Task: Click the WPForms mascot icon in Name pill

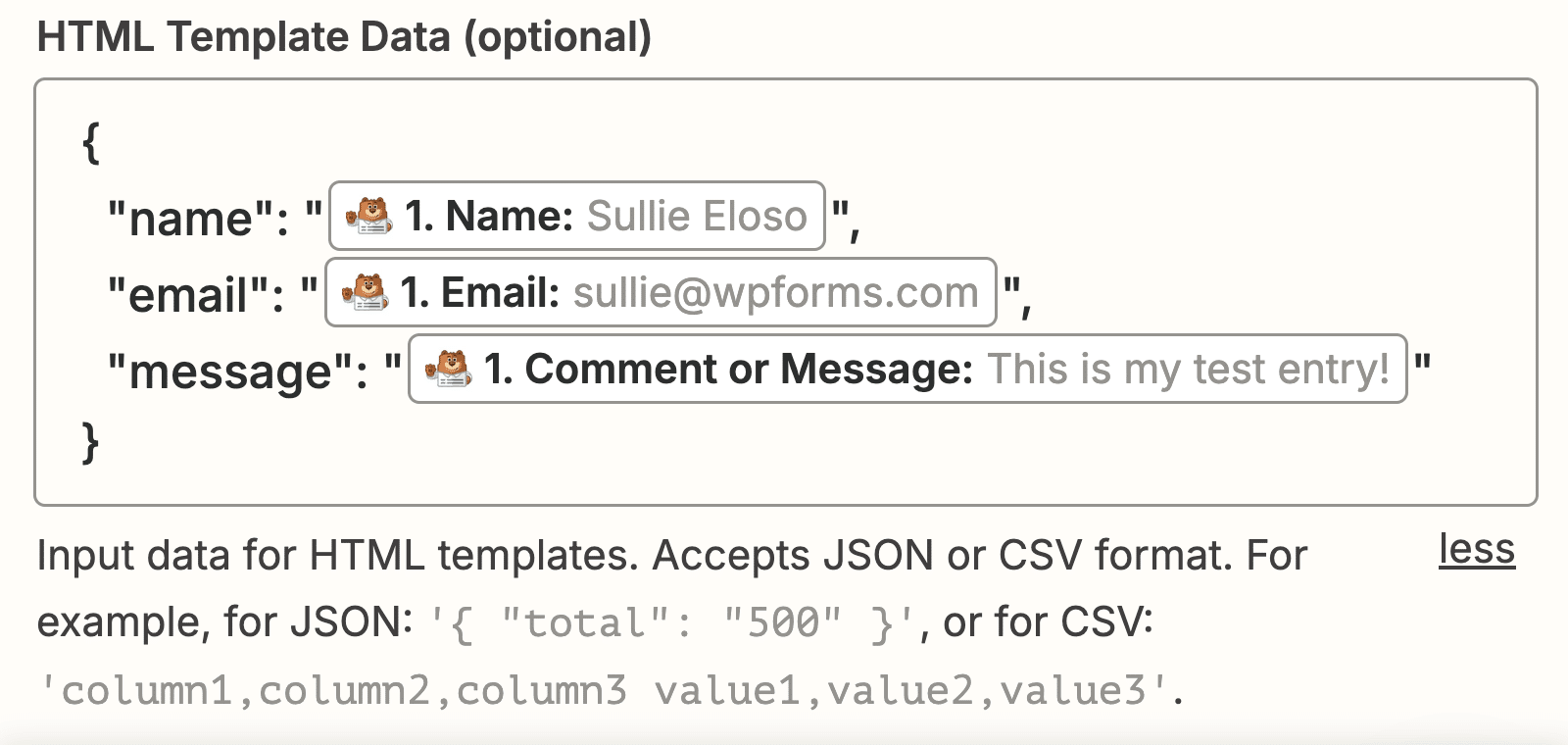Action: click(369, 216)
